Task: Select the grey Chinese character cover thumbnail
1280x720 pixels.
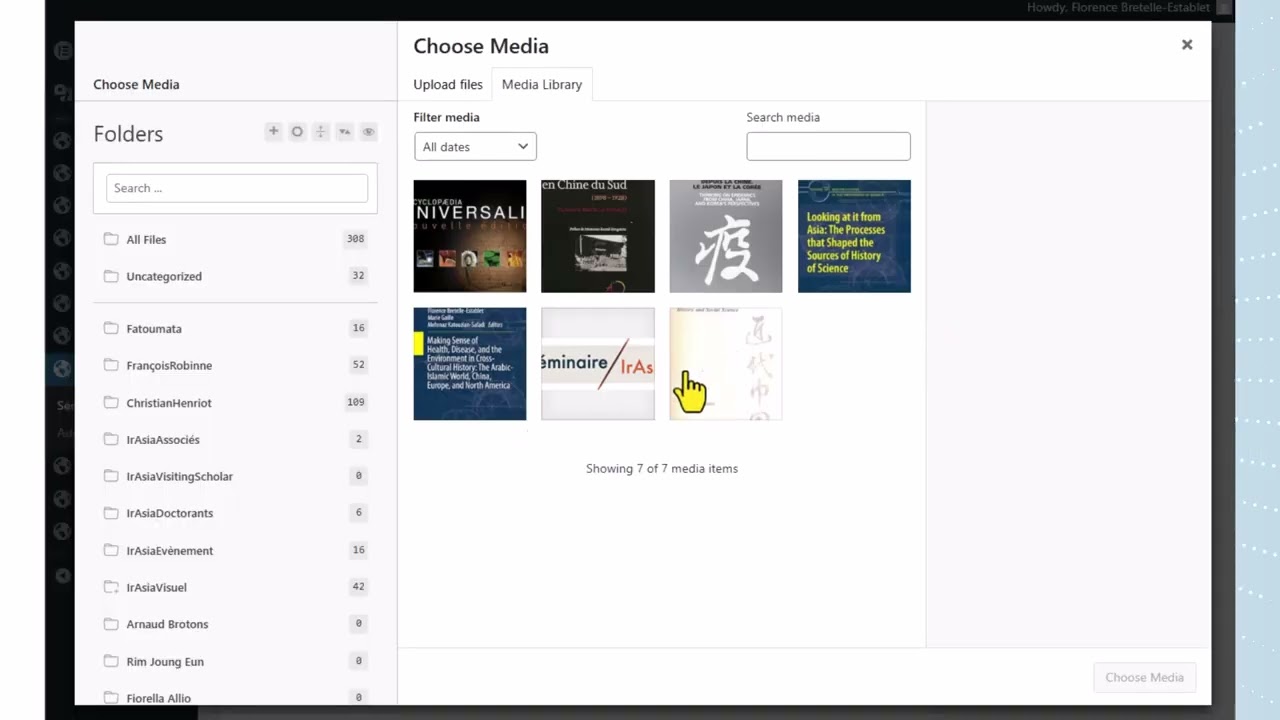Action: [x=726, y=236]
